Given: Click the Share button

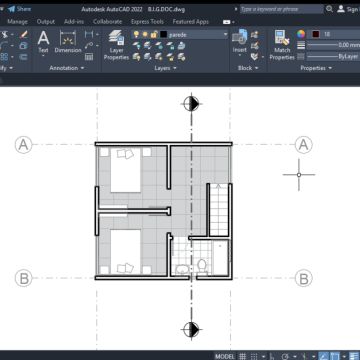Looking at the screenshot, I should point(19,9).
